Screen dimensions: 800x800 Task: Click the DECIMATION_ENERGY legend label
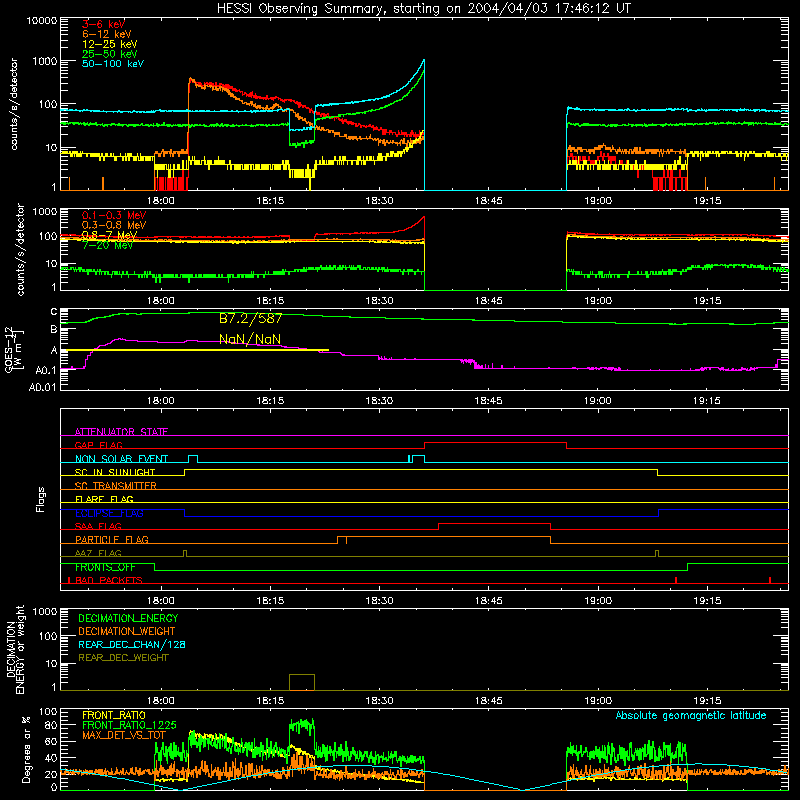coord(128,618)
